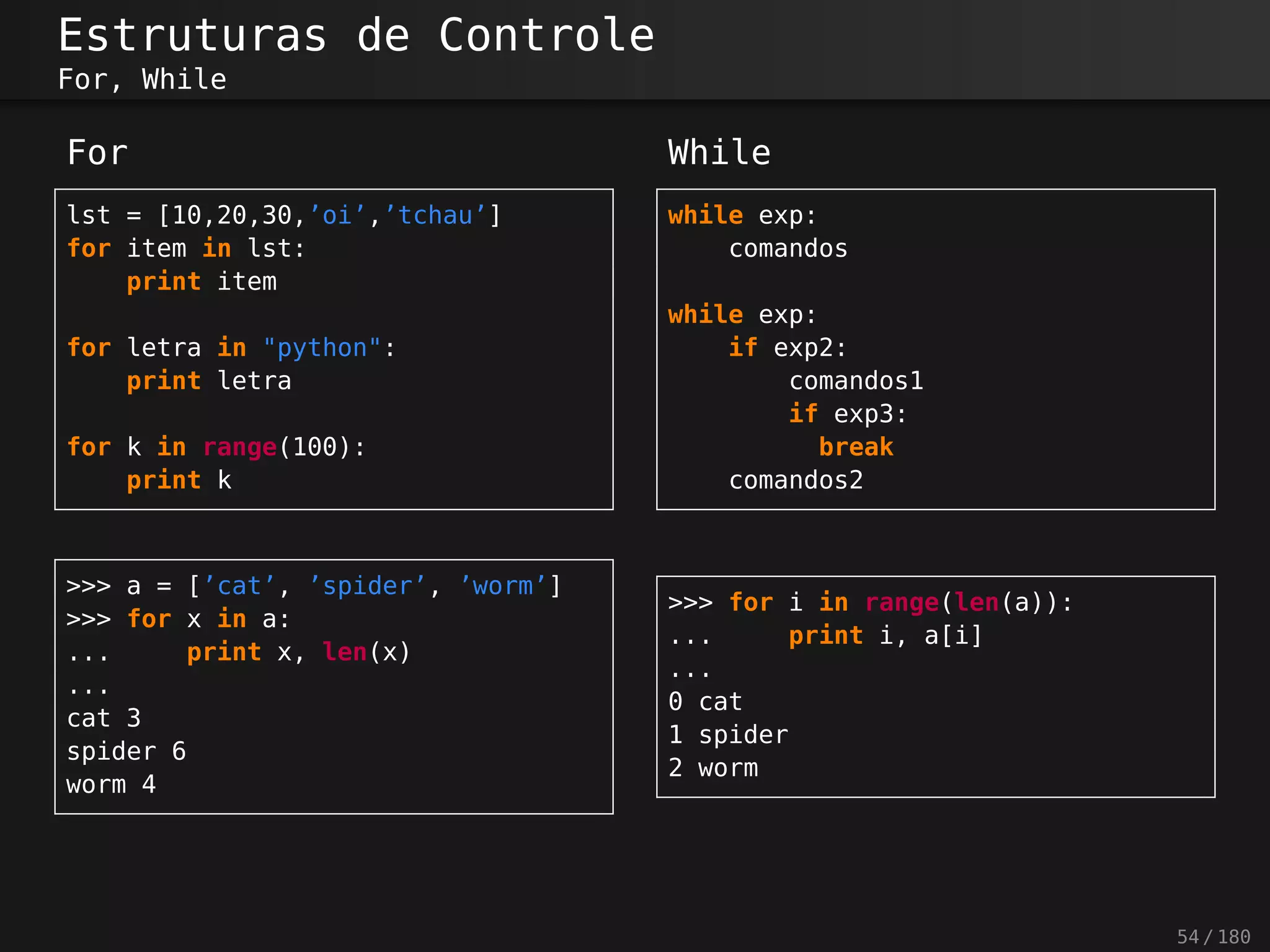Click the first 'while exp:' line
The image size is (1270, 952).
[x=742, y=216]
